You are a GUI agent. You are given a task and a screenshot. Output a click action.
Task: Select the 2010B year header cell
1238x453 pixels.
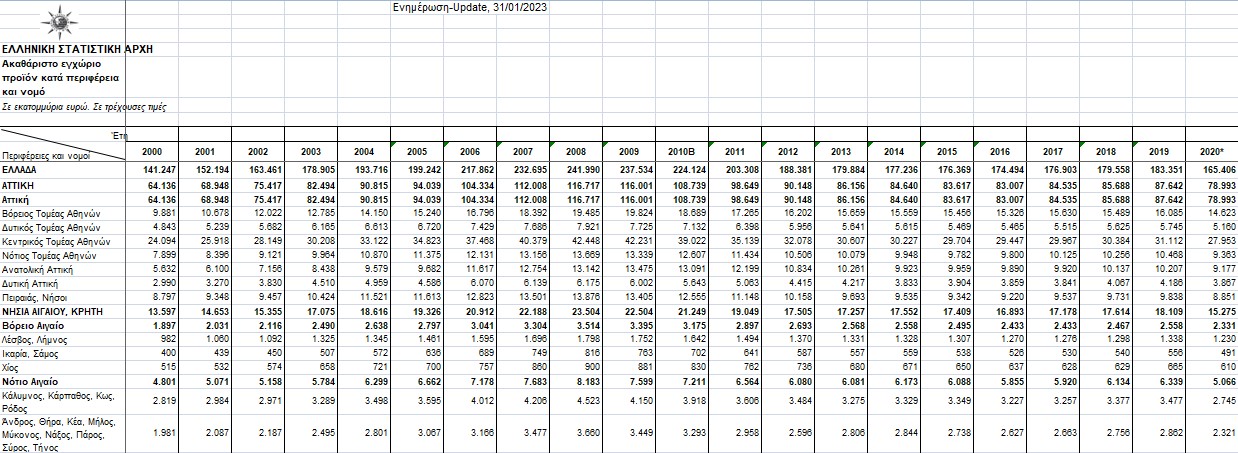[x=683, y=151]
